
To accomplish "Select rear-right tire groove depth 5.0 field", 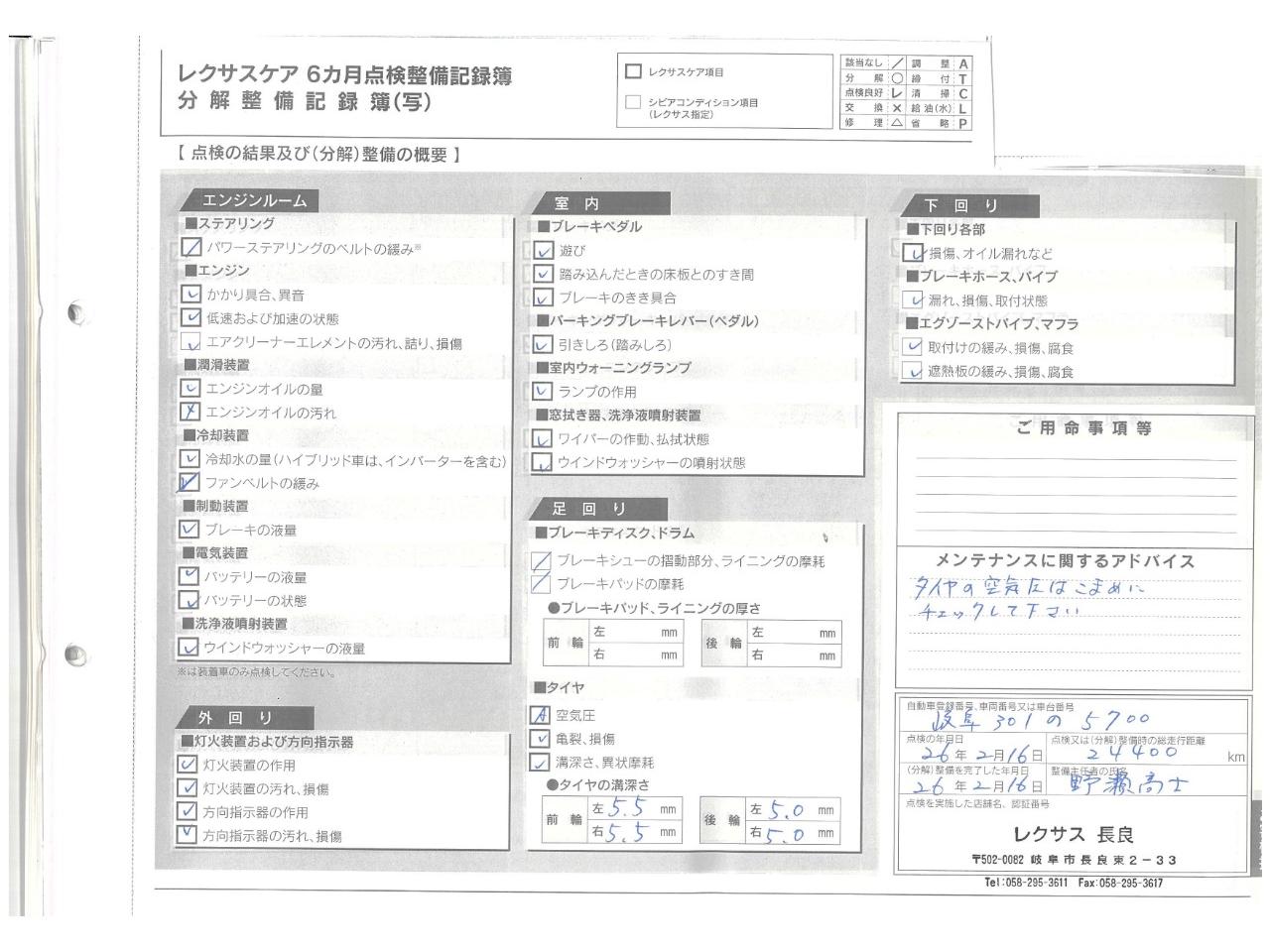I will pyautogui.click(x=793, y=833).
